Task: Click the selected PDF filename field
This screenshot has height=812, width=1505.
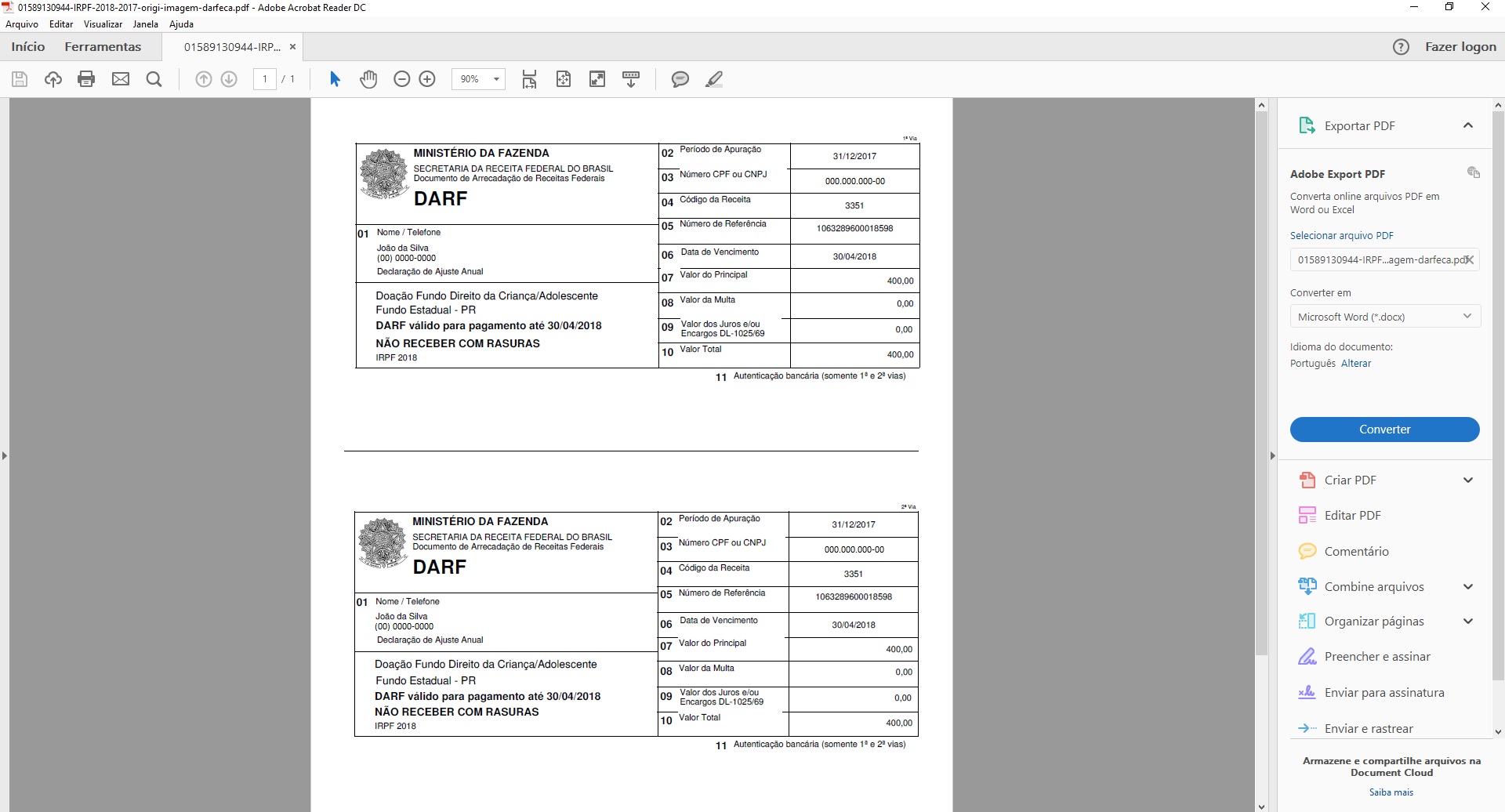Action: point(1384,260)
